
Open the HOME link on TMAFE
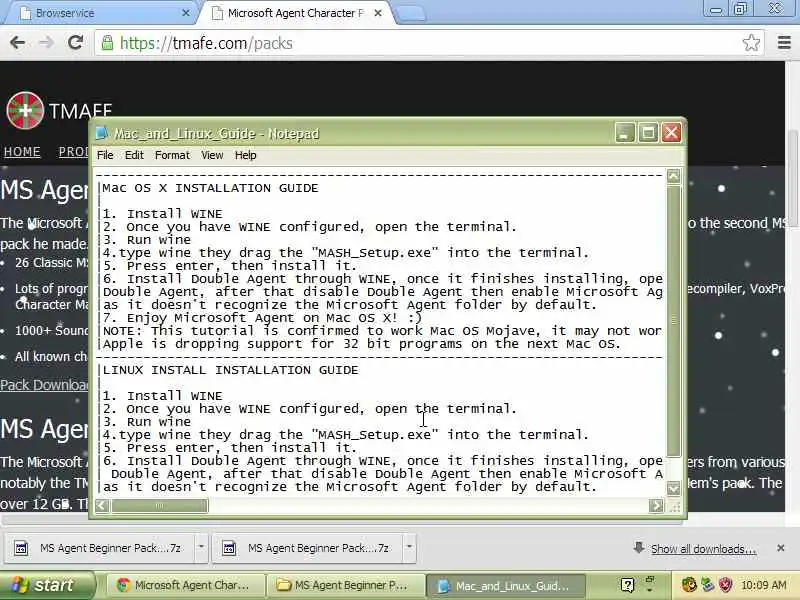22,152
